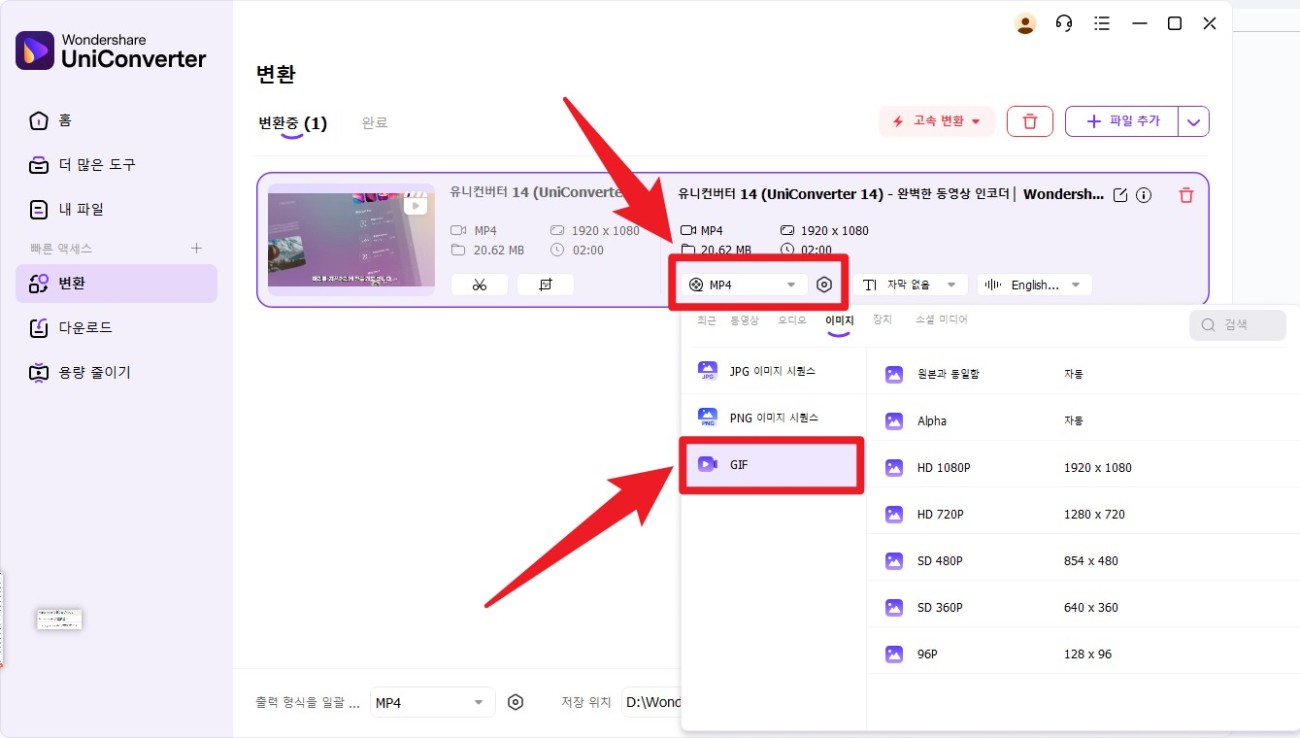Open the support headset icon

(x=1064, y=24)
